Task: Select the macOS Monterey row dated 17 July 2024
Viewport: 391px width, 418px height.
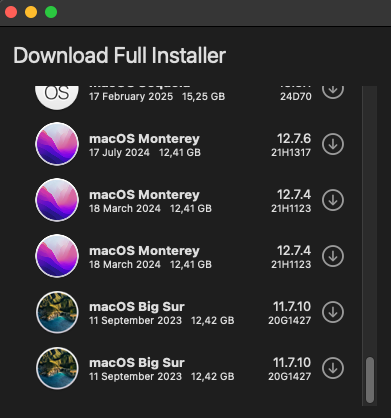Action: (190, 144)
